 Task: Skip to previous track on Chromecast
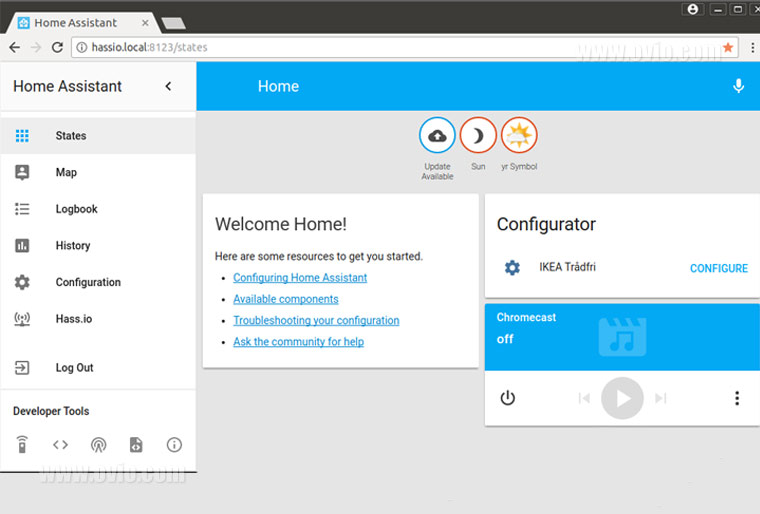point(585,398)
